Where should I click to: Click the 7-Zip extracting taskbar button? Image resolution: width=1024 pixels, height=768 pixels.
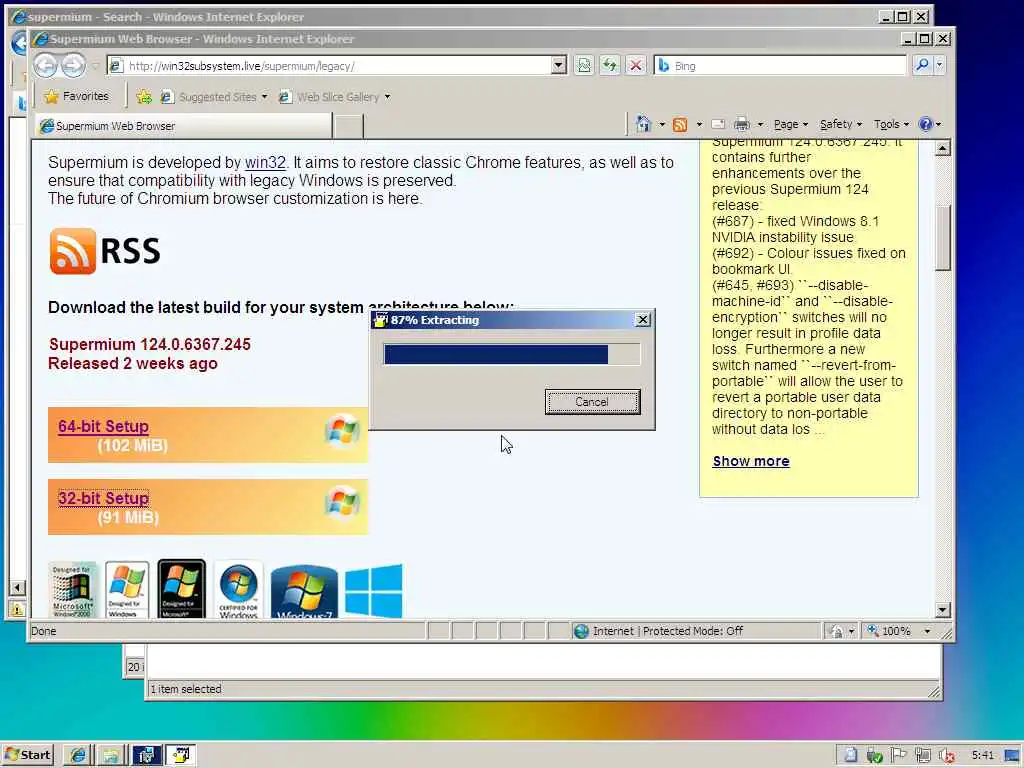(181, 755)
